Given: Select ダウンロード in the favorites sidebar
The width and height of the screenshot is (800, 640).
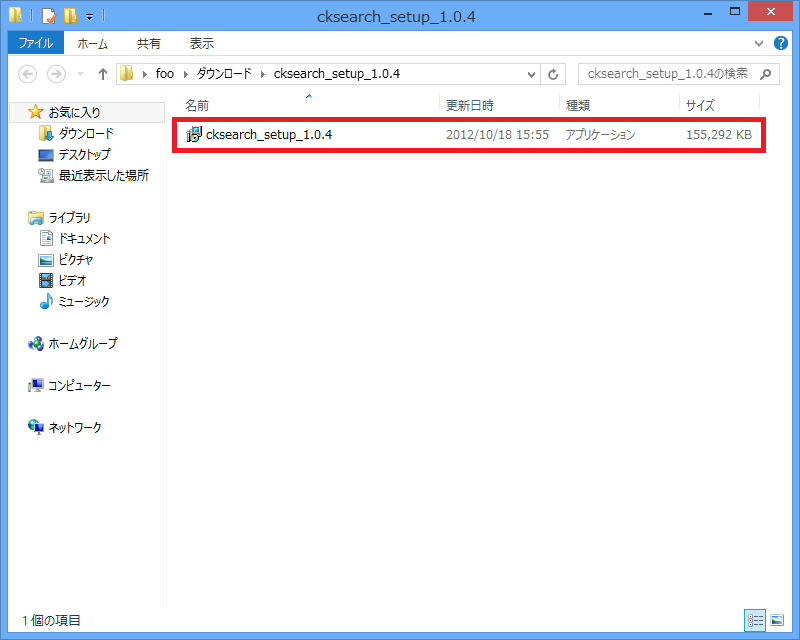Looking at the screenshot, I should (x=85, y=133).
